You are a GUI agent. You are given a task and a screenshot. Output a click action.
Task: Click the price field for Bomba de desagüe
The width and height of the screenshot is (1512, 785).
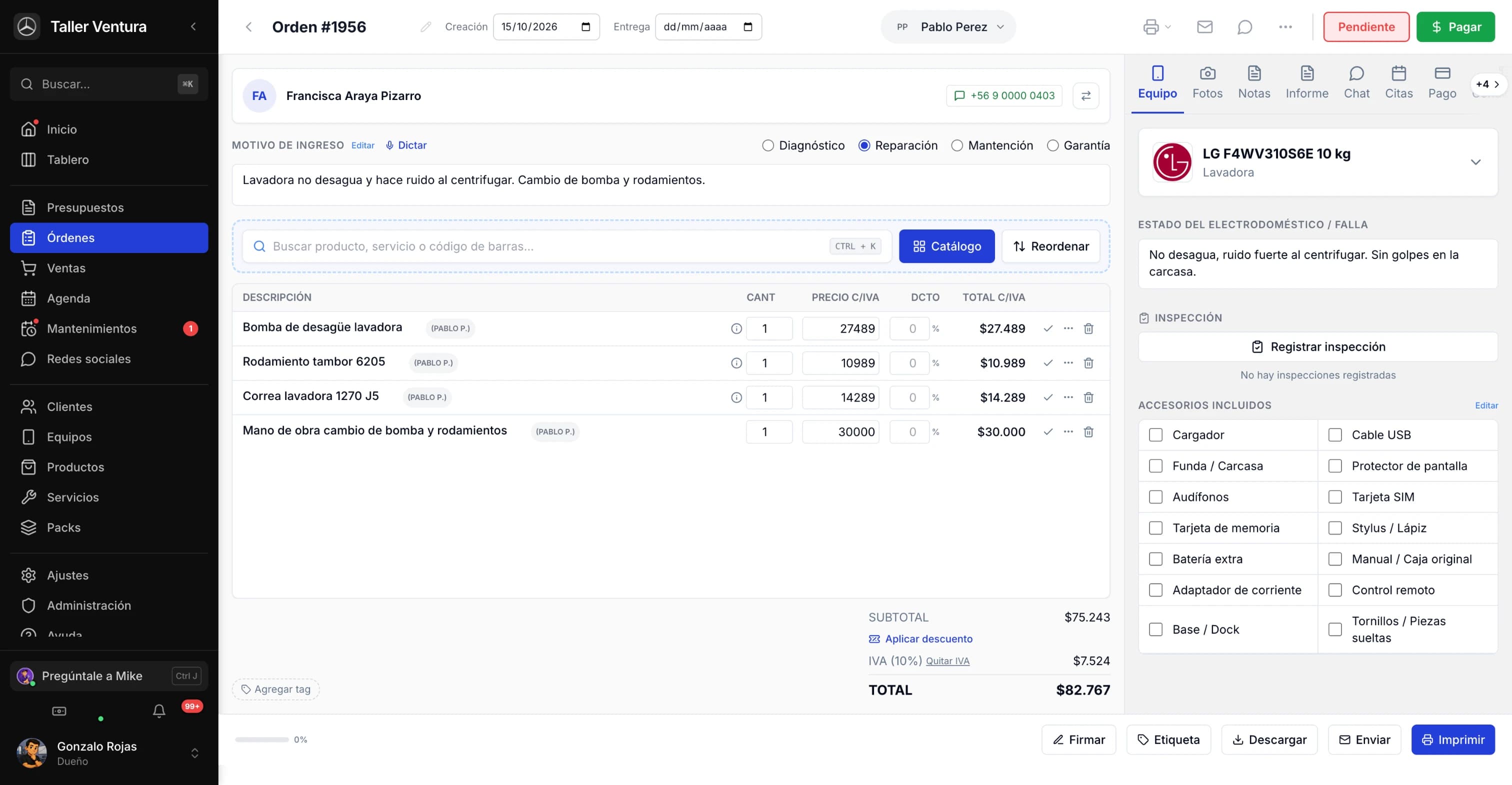pyautogui.click(x=840, y=329)
